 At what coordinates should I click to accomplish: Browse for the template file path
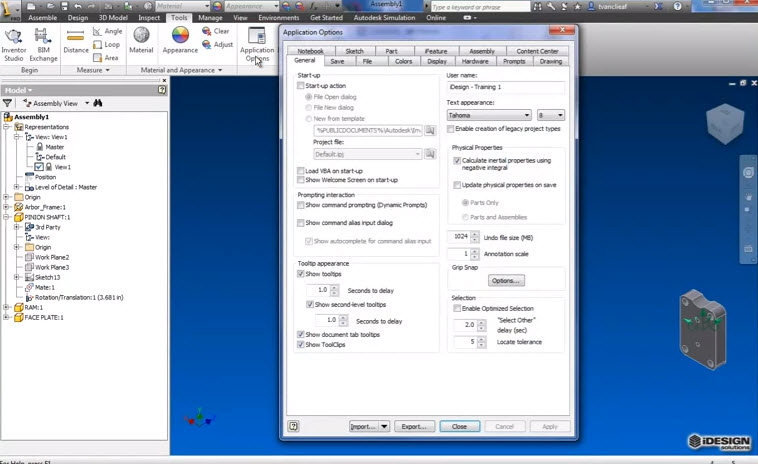(430, 130)
